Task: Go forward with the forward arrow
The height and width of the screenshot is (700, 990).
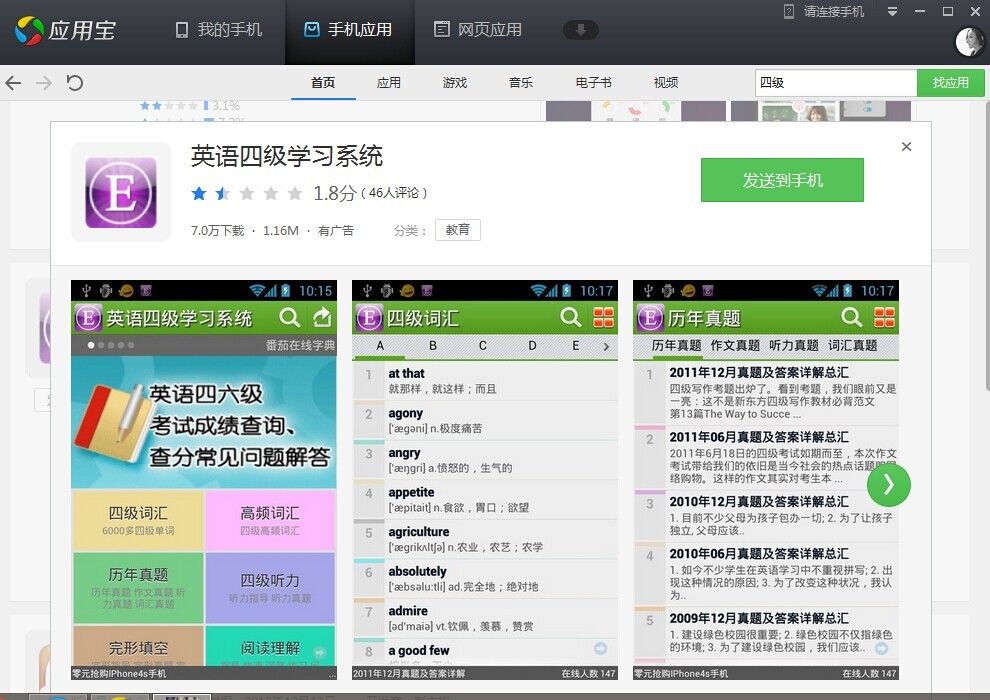Action: click(44, 83)
